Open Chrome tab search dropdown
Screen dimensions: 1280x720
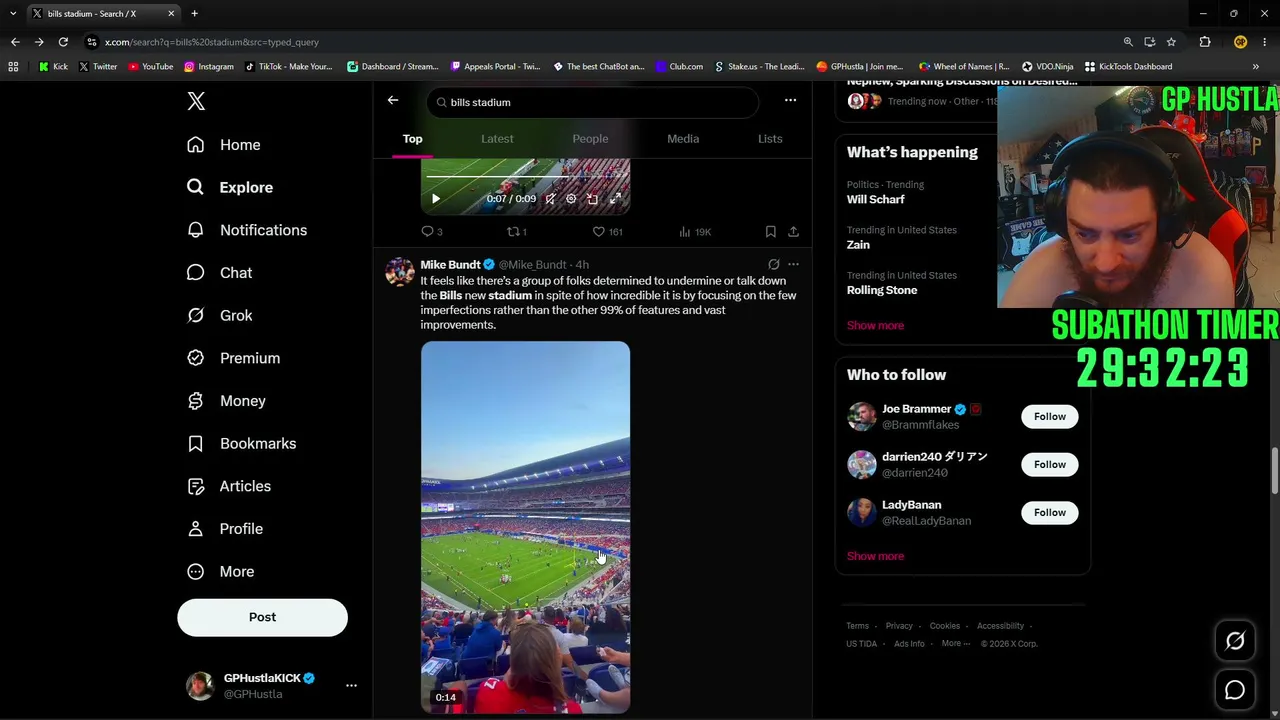coord(13,14)
